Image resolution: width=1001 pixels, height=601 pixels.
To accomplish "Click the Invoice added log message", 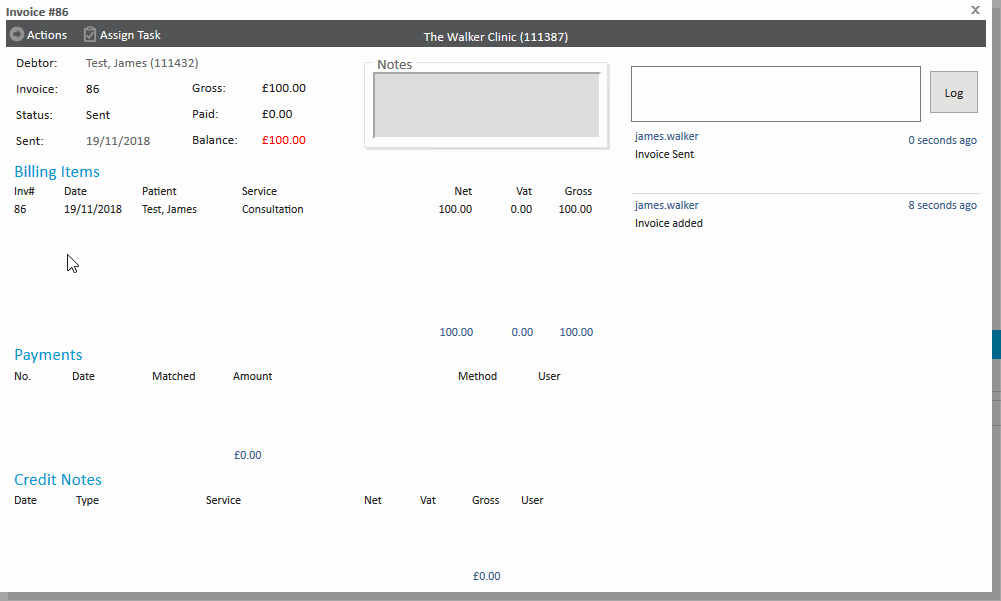I will [668, 223].
